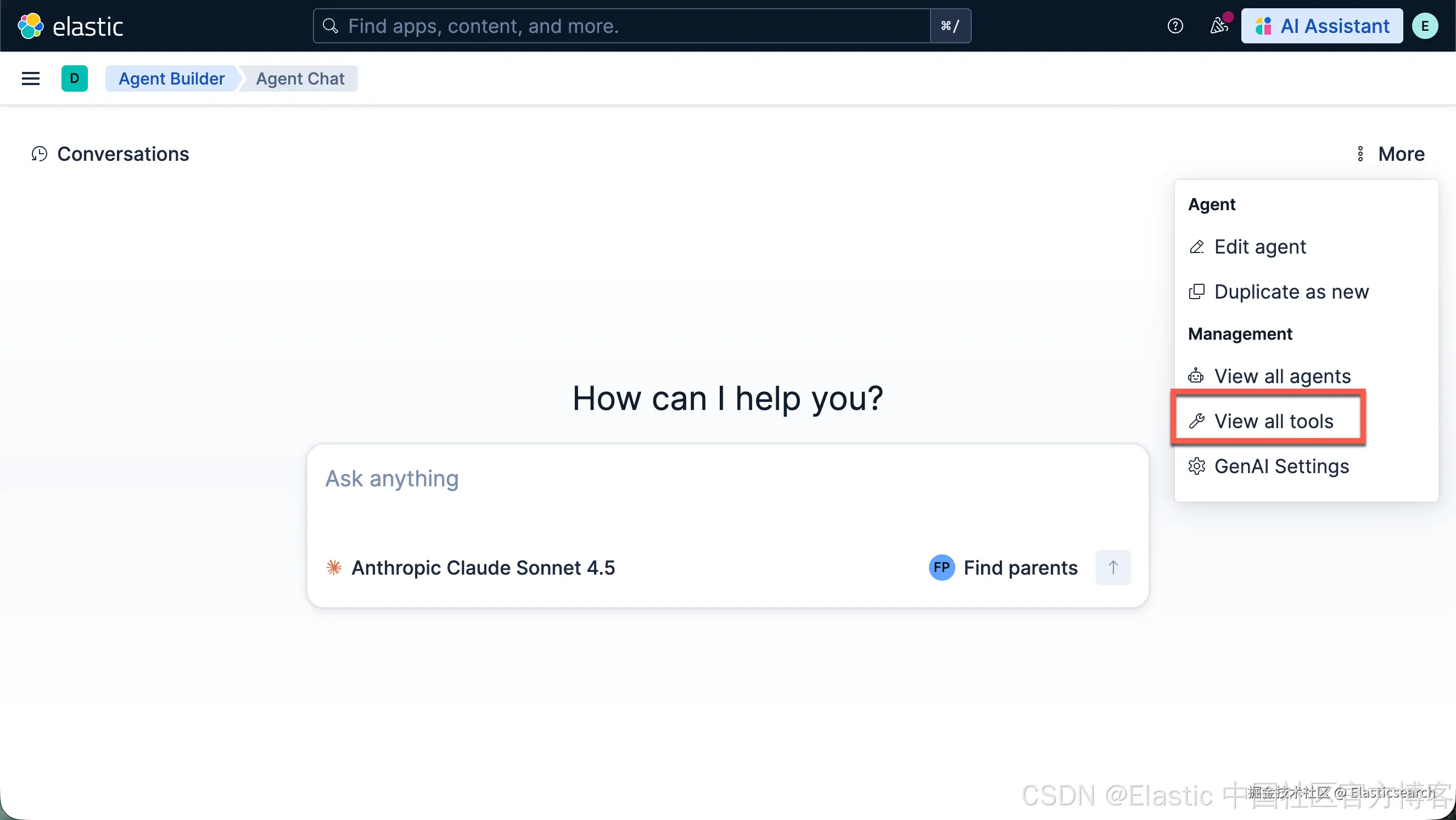The image size is (1456, 820).
Task: Collapse the More options menu
Action: [x=1391, y=154]
